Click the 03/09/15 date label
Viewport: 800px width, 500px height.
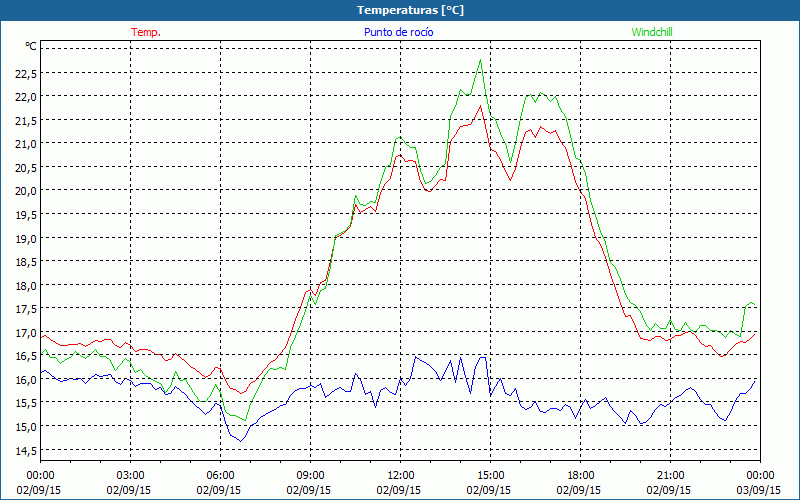coord(759,490)
